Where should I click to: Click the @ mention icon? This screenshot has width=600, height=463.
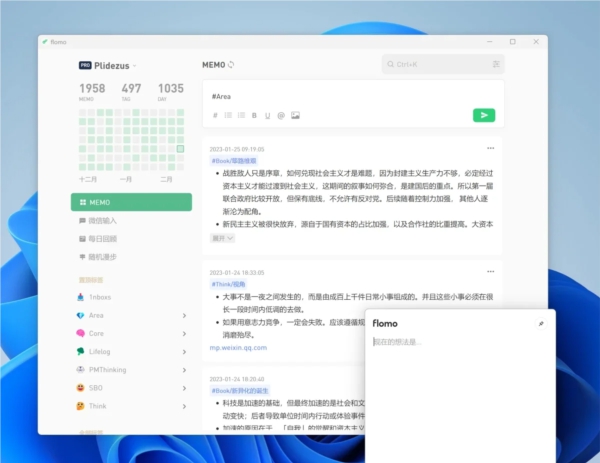click(281, 115)
